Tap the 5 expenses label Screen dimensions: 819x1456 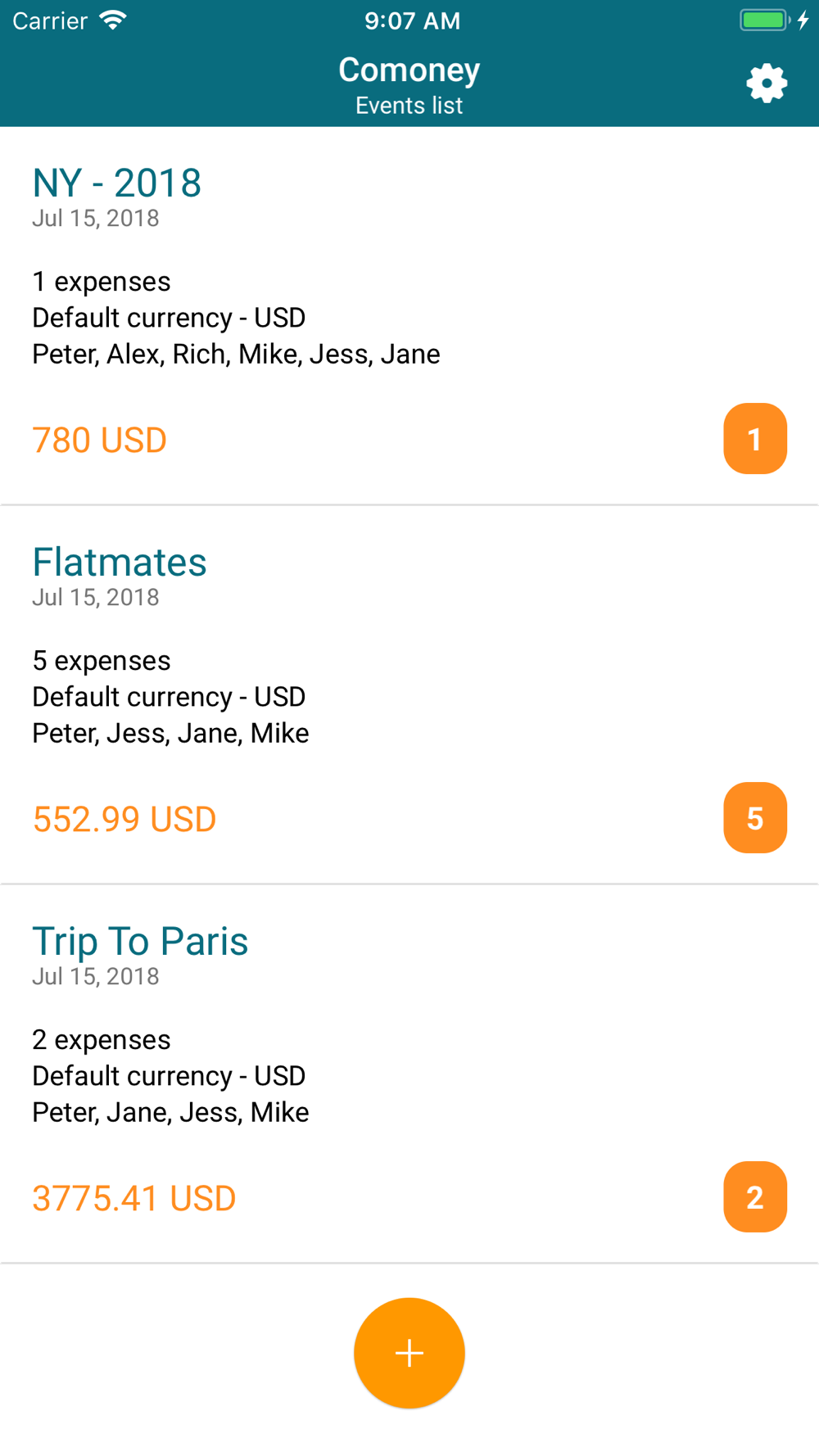(x=102, y=661)
